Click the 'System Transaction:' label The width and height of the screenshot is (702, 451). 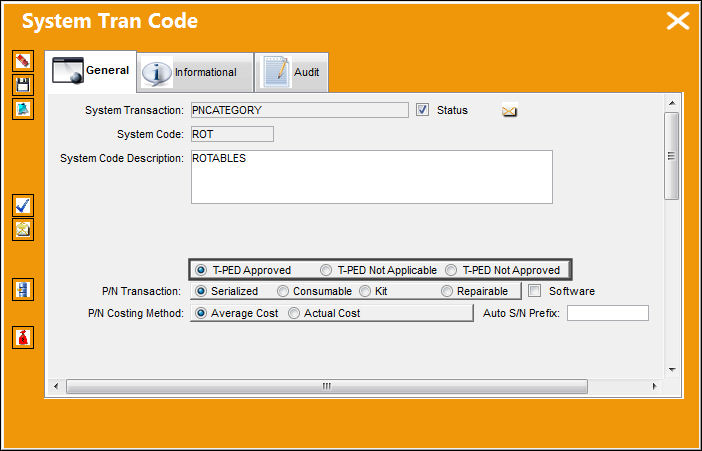[x=134, y=110]
